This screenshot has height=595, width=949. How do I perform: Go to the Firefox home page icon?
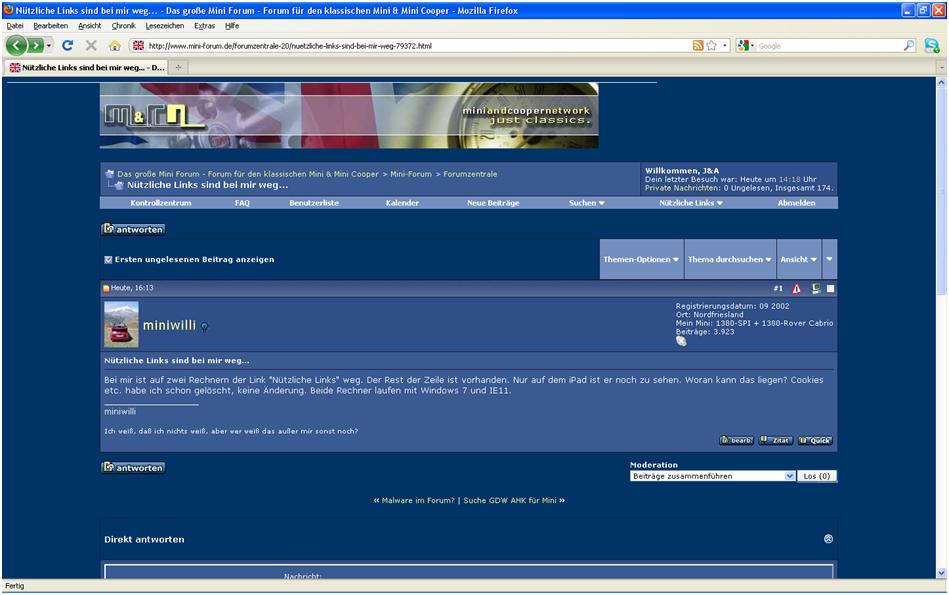114,45
